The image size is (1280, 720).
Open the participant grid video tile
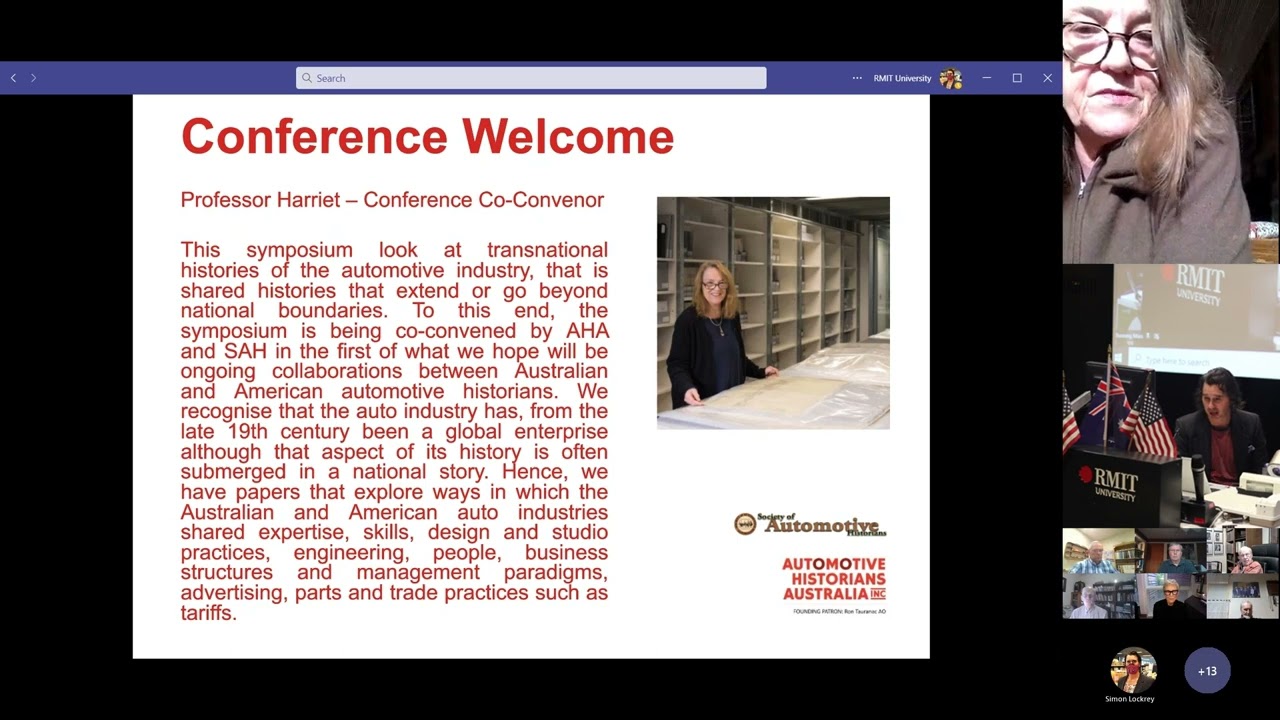(x=1171, y=574)
